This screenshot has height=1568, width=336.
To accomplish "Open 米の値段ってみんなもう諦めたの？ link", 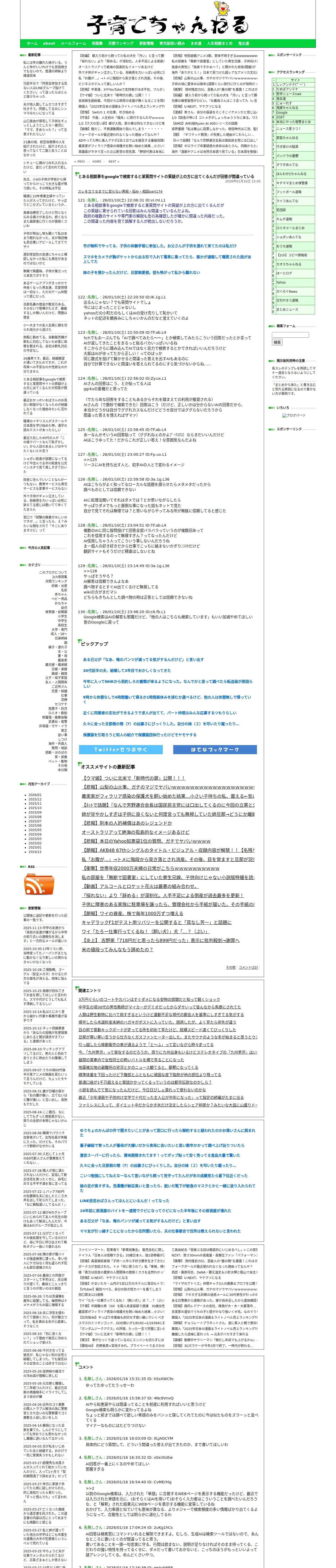I will (x=118, y=950).
